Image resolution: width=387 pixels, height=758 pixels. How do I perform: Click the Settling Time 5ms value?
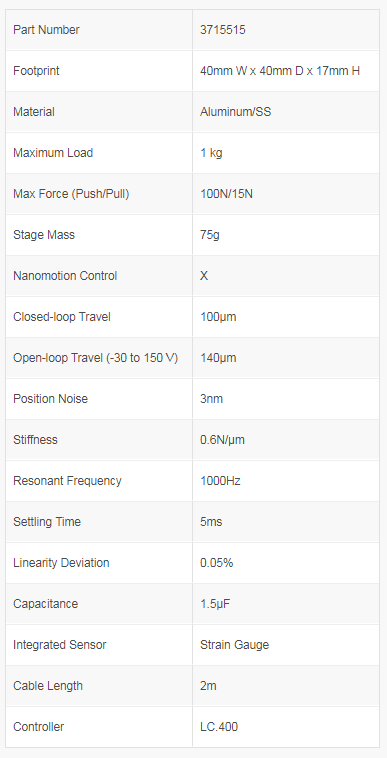211,522
